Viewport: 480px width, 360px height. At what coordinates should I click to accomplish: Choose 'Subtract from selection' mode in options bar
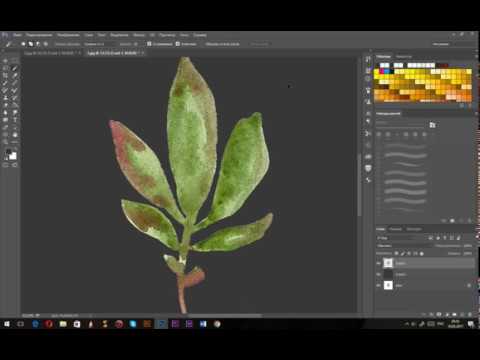[x=38, y=44]
